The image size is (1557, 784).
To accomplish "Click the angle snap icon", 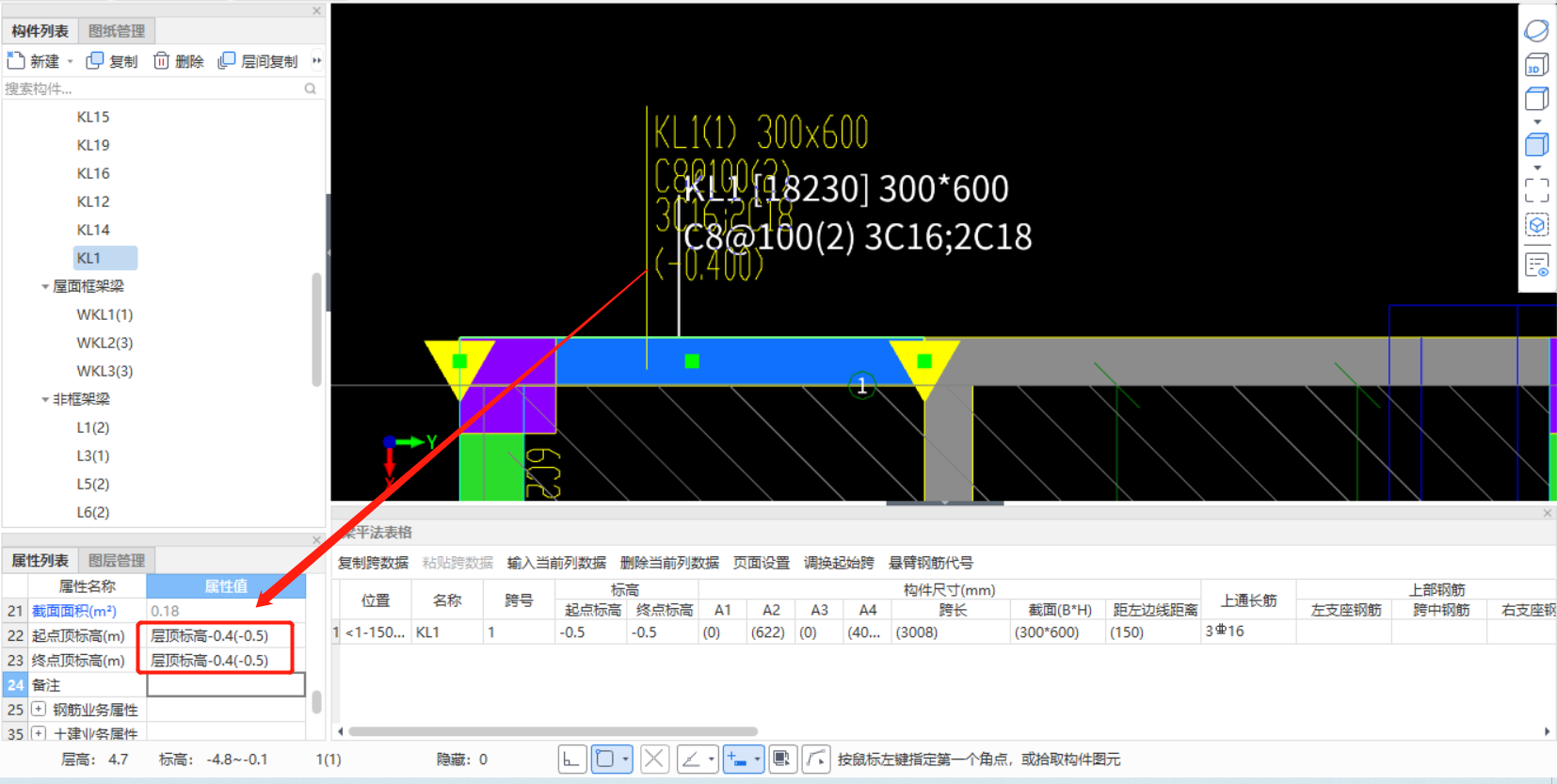I will click(691, 759).
